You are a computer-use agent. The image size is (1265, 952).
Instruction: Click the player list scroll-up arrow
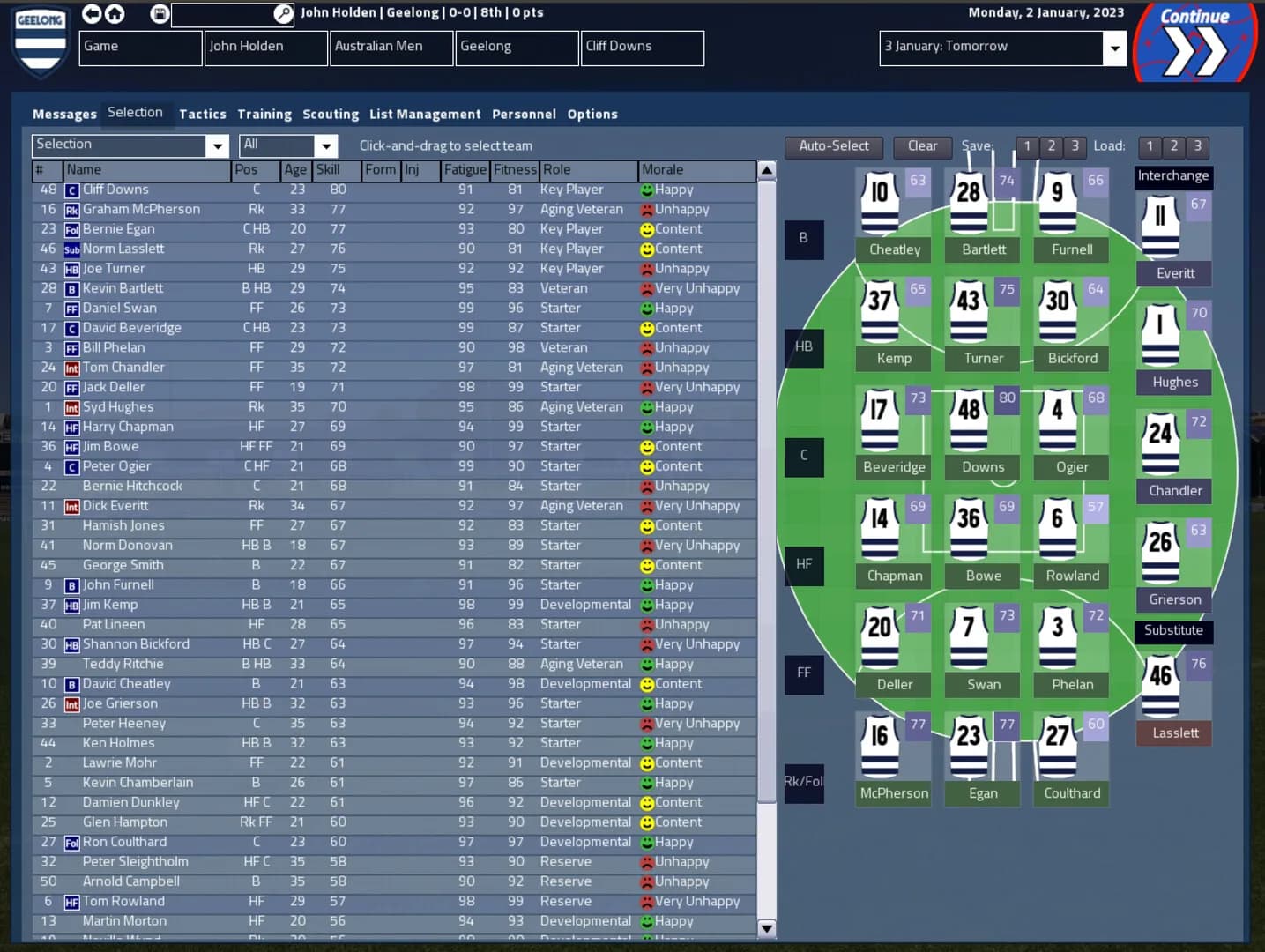(767, 170)
